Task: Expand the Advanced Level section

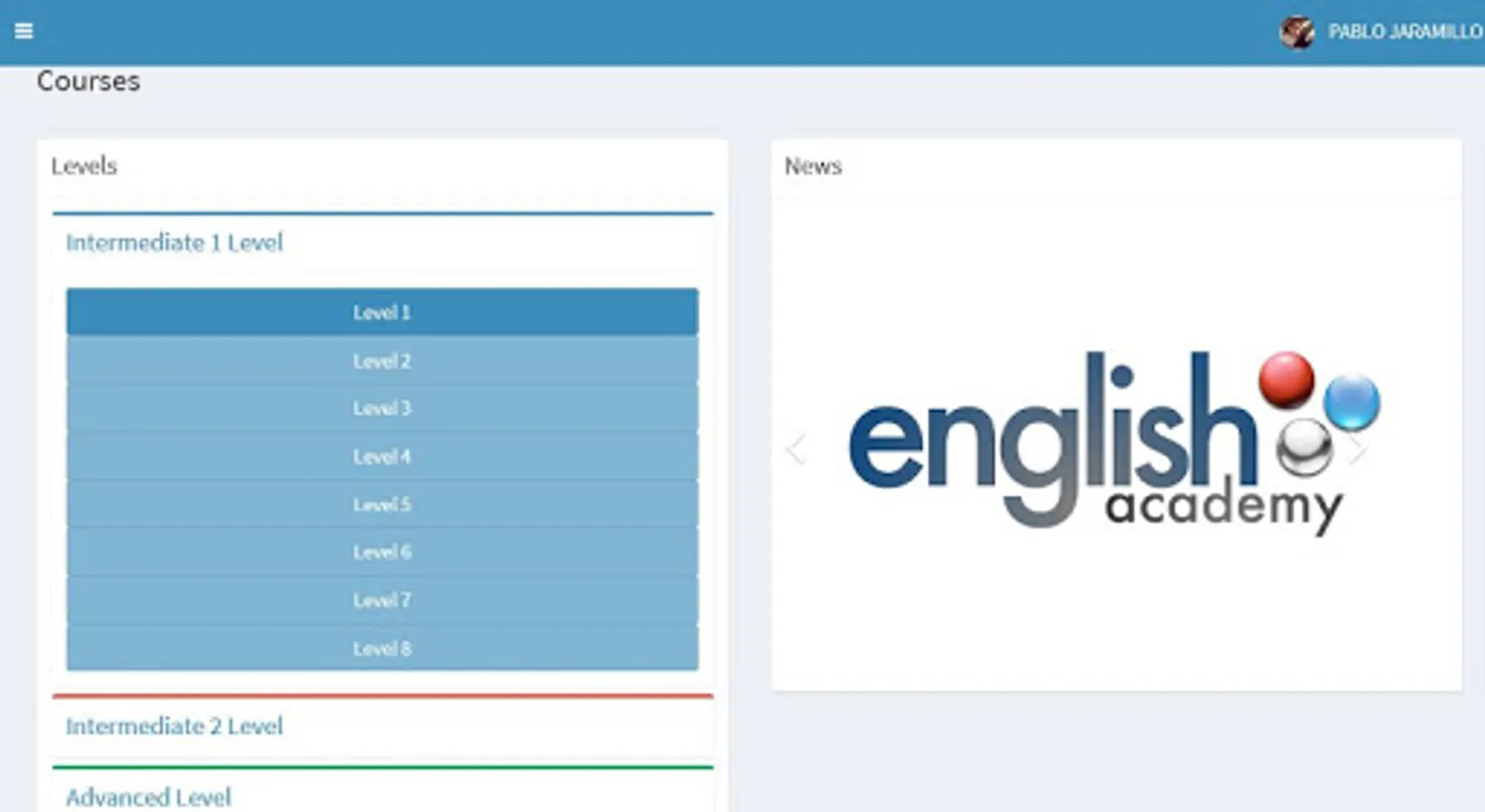Action: 149,798
